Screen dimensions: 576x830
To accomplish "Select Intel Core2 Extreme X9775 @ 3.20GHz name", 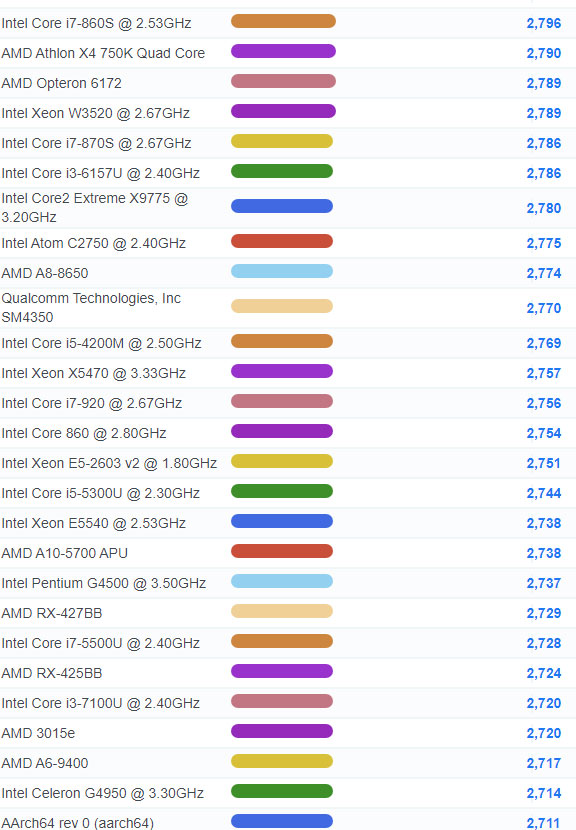I will point(95,208).
